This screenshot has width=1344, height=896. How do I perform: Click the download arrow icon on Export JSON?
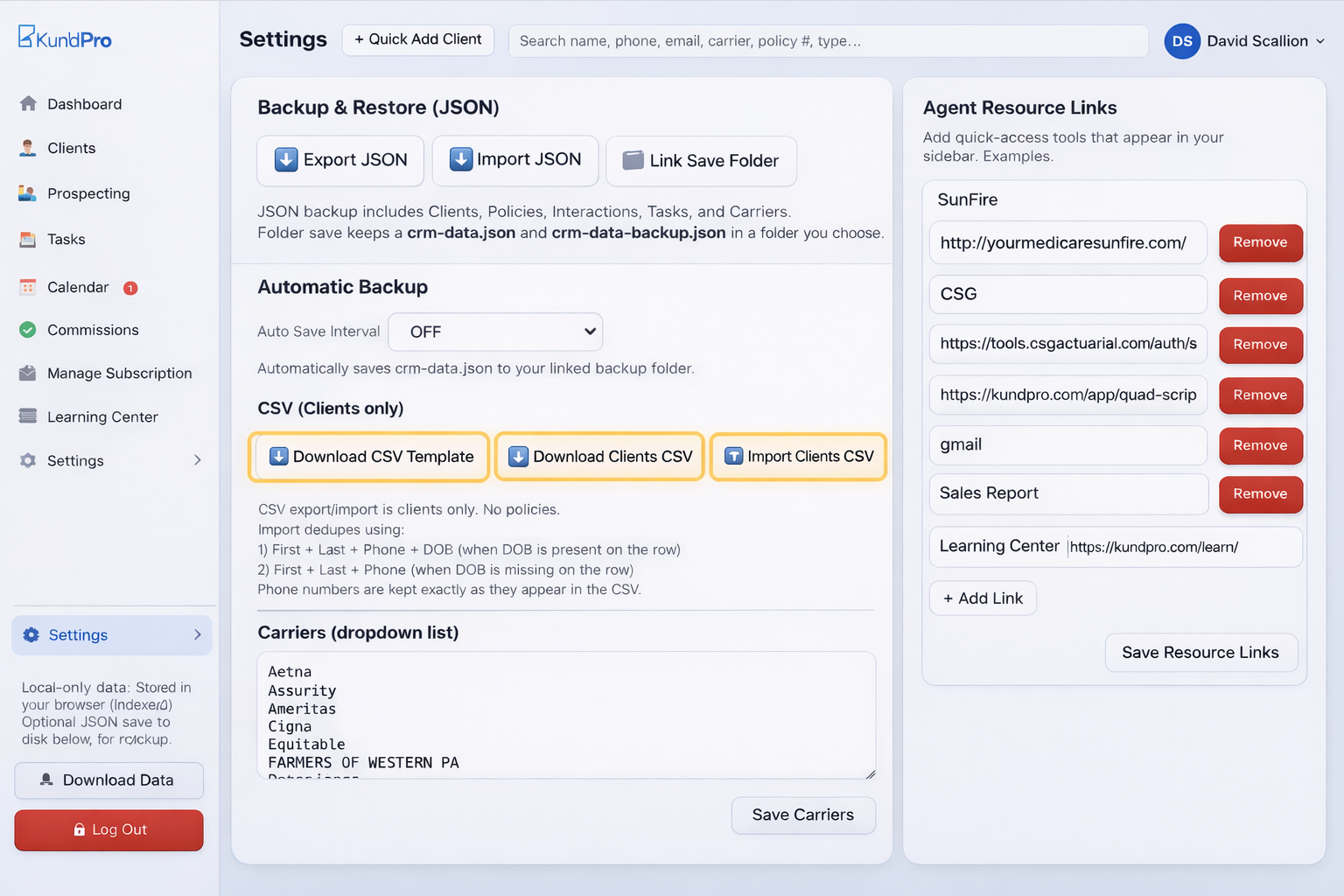click(x=284, y=160)
